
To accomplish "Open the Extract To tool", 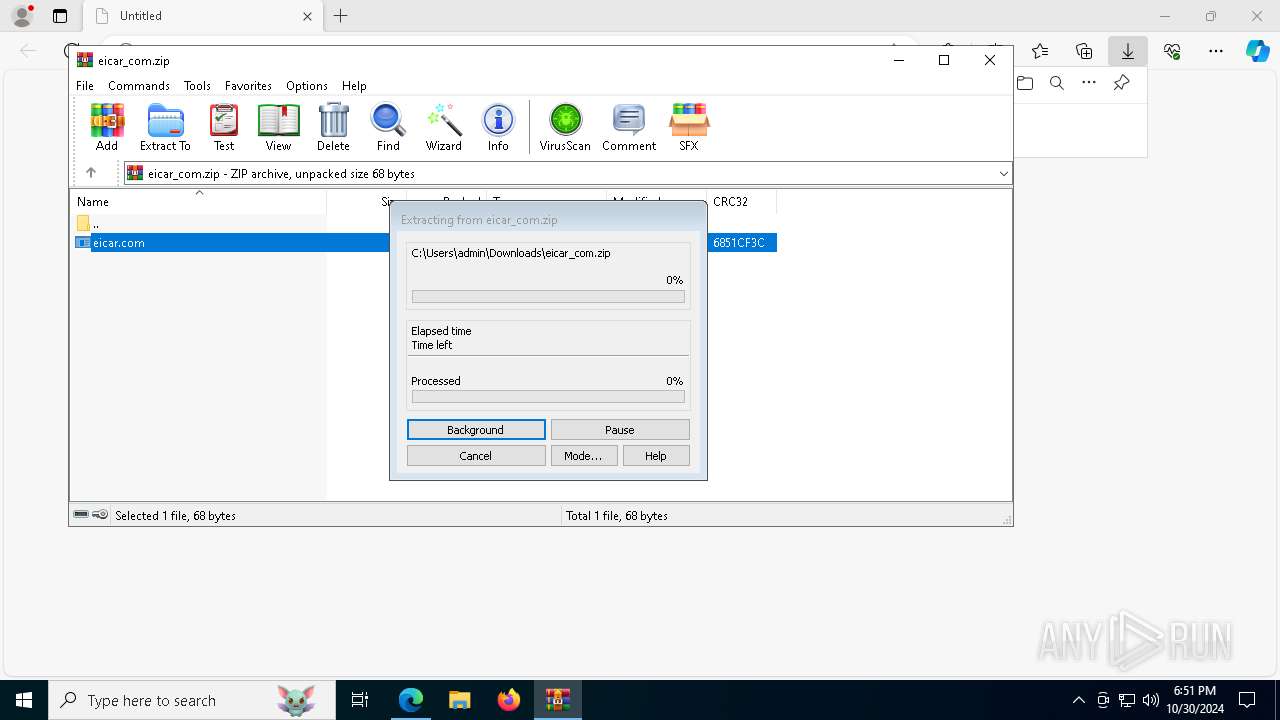I will [x=165, y=127].
